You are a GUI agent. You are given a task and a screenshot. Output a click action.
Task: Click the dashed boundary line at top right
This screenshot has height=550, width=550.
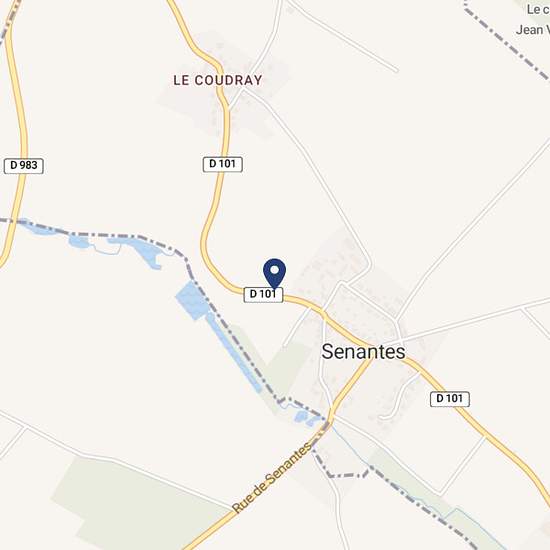(505, 40)
